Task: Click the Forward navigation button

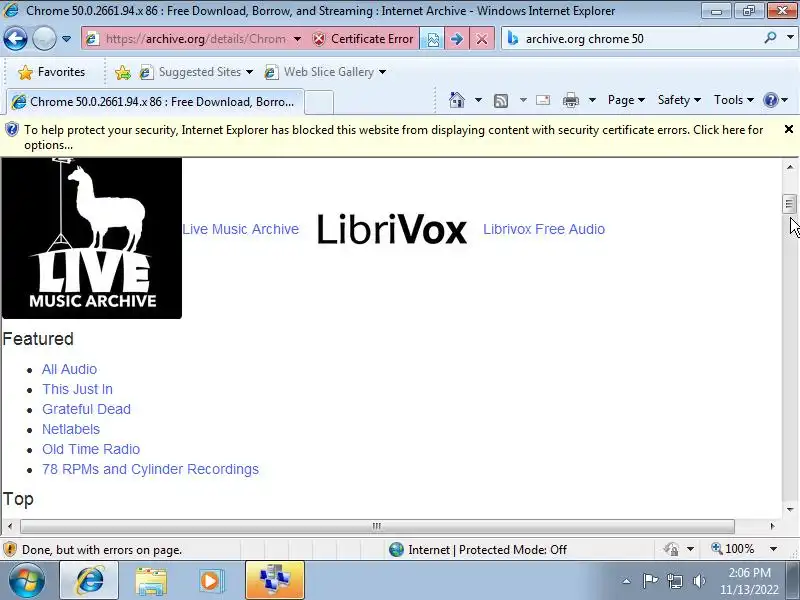Action: [x=44, y=38]
